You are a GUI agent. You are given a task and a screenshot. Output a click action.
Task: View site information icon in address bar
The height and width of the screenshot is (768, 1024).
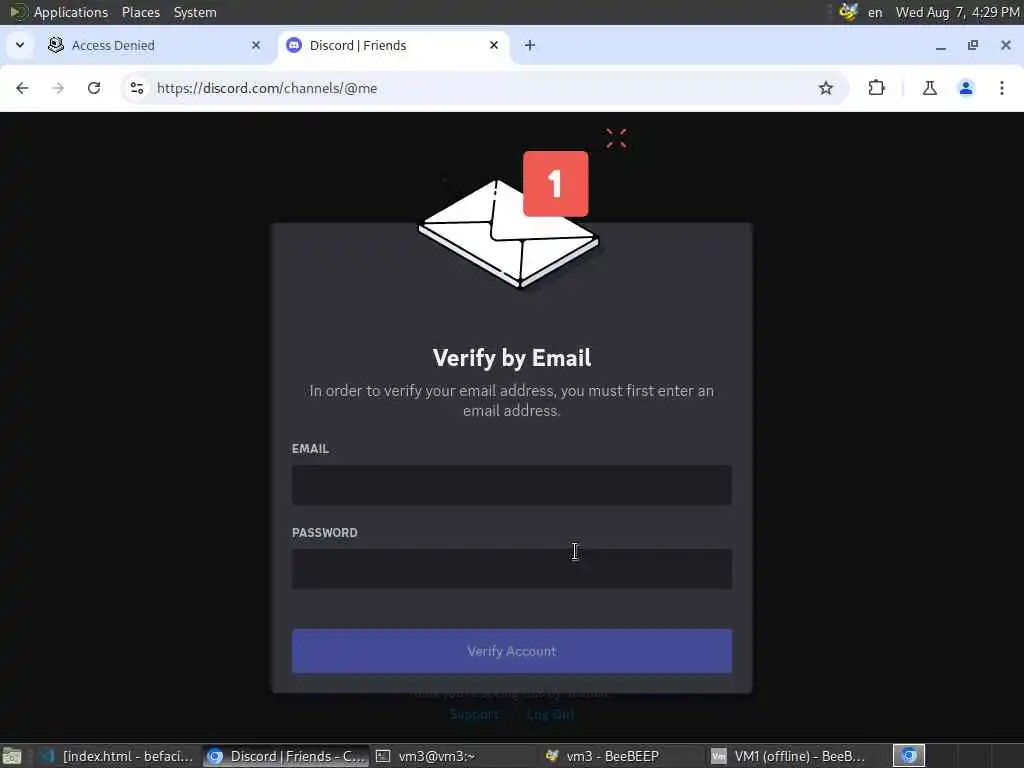(x=136, y=88)
